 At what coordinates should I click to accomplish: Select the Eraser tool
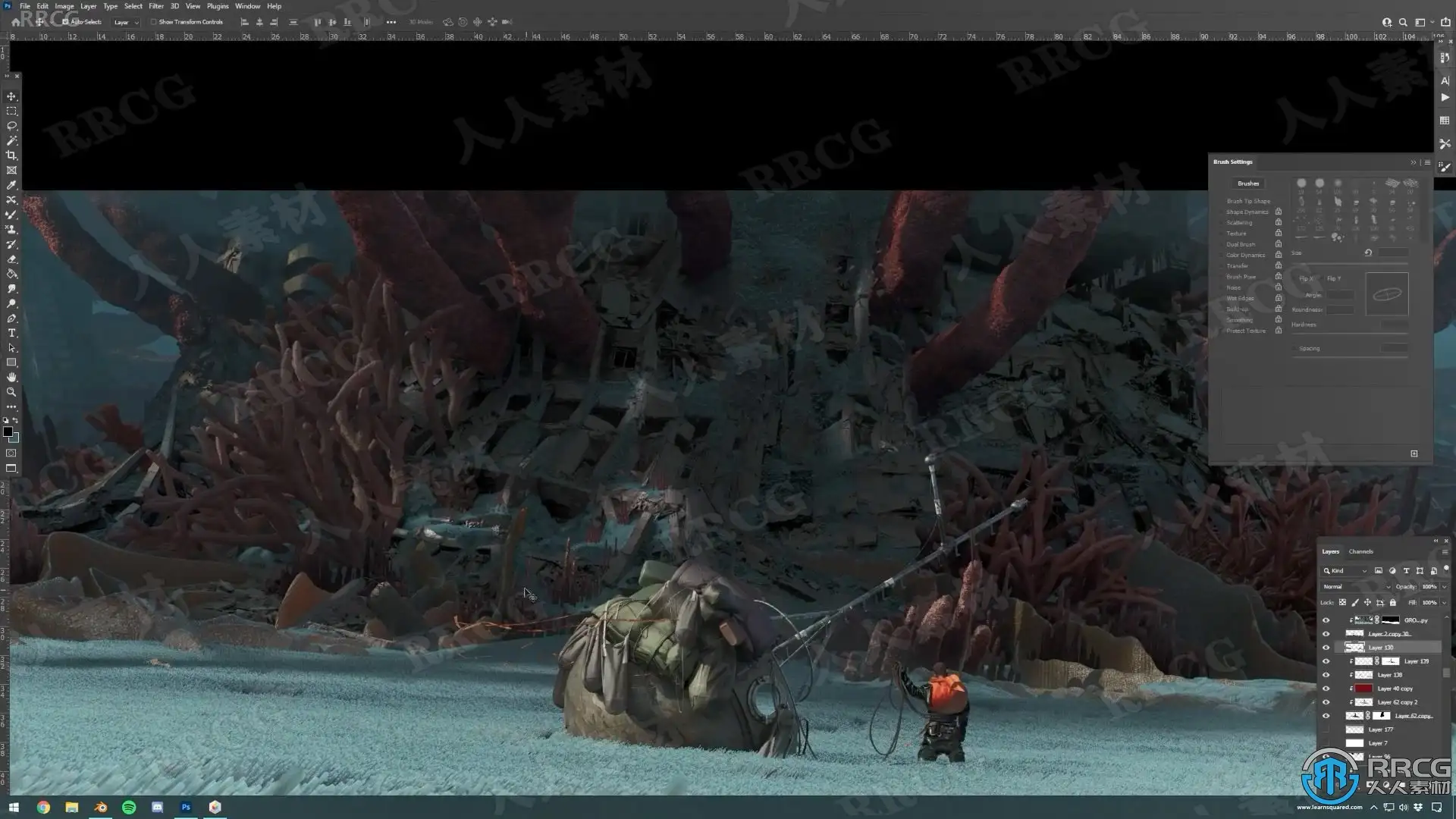point(11,259)
